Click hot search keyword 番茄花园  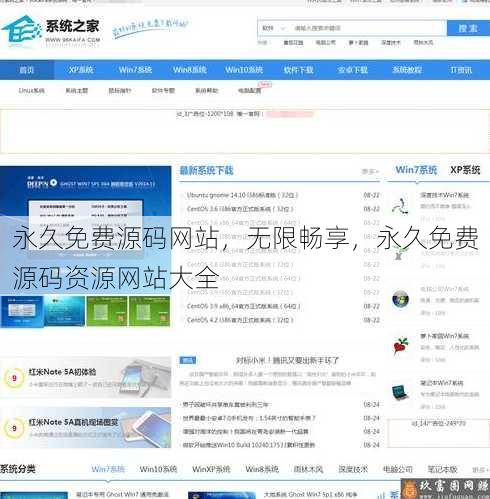(293, 43)
